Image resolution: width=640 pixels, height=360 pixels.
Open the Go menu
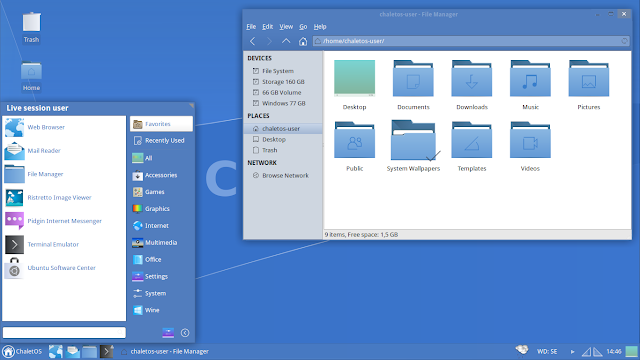[303, 27]
